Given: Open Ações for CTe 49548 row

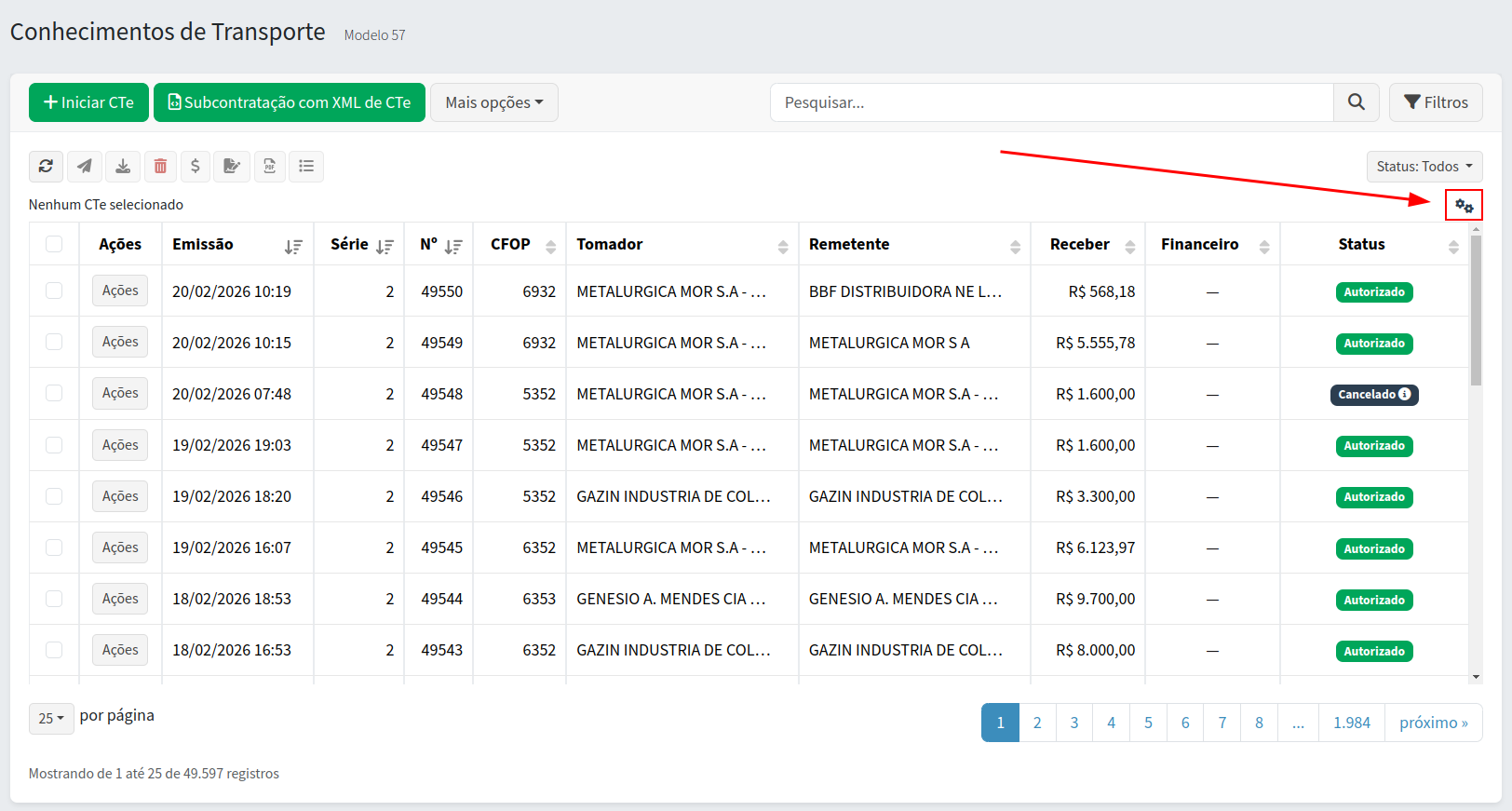Looking at the screenshot, I should click(x=120, y=394).
